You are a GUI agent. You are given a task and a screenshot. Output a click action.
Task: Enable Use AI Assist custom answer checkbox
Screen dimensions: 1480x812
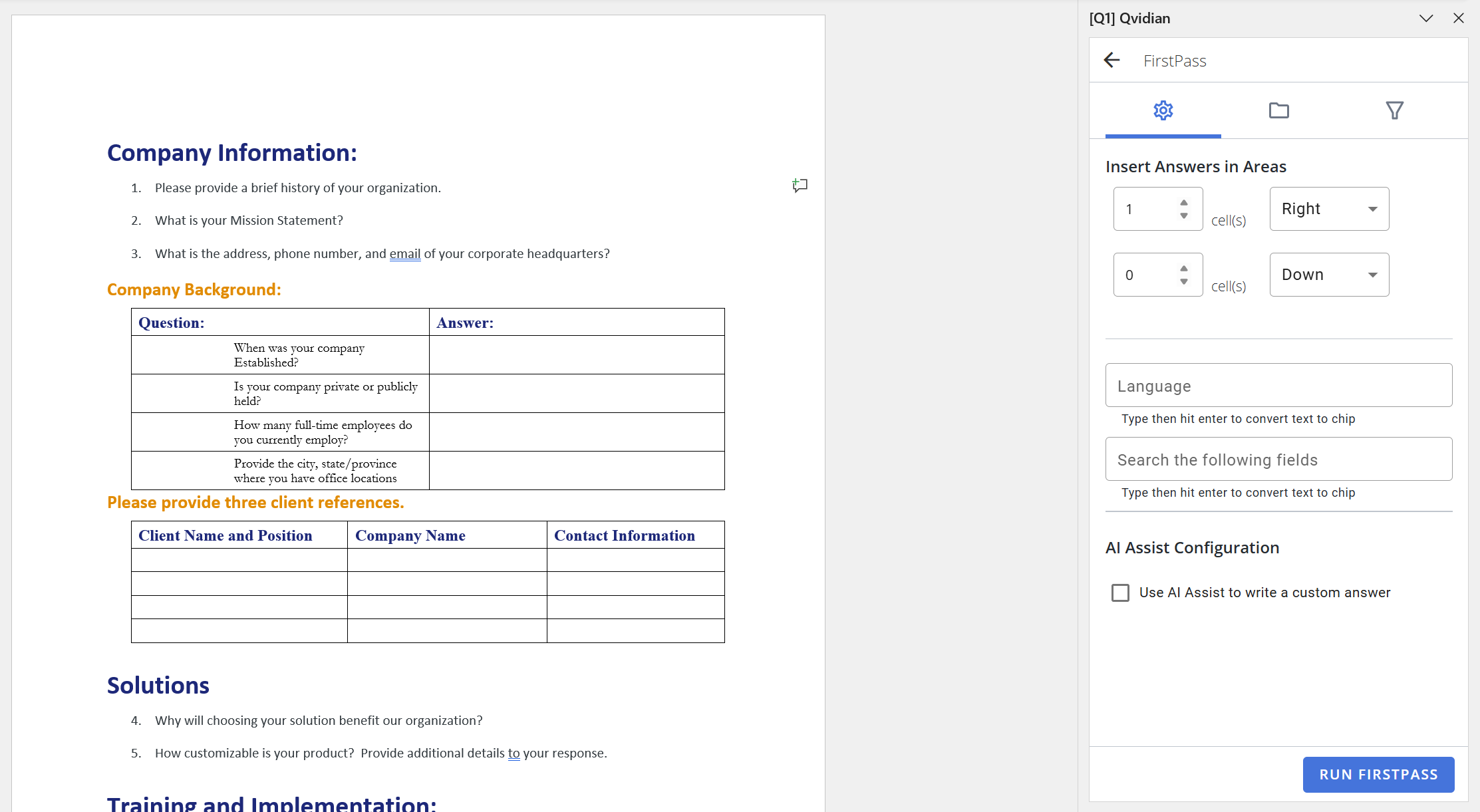1120,593
